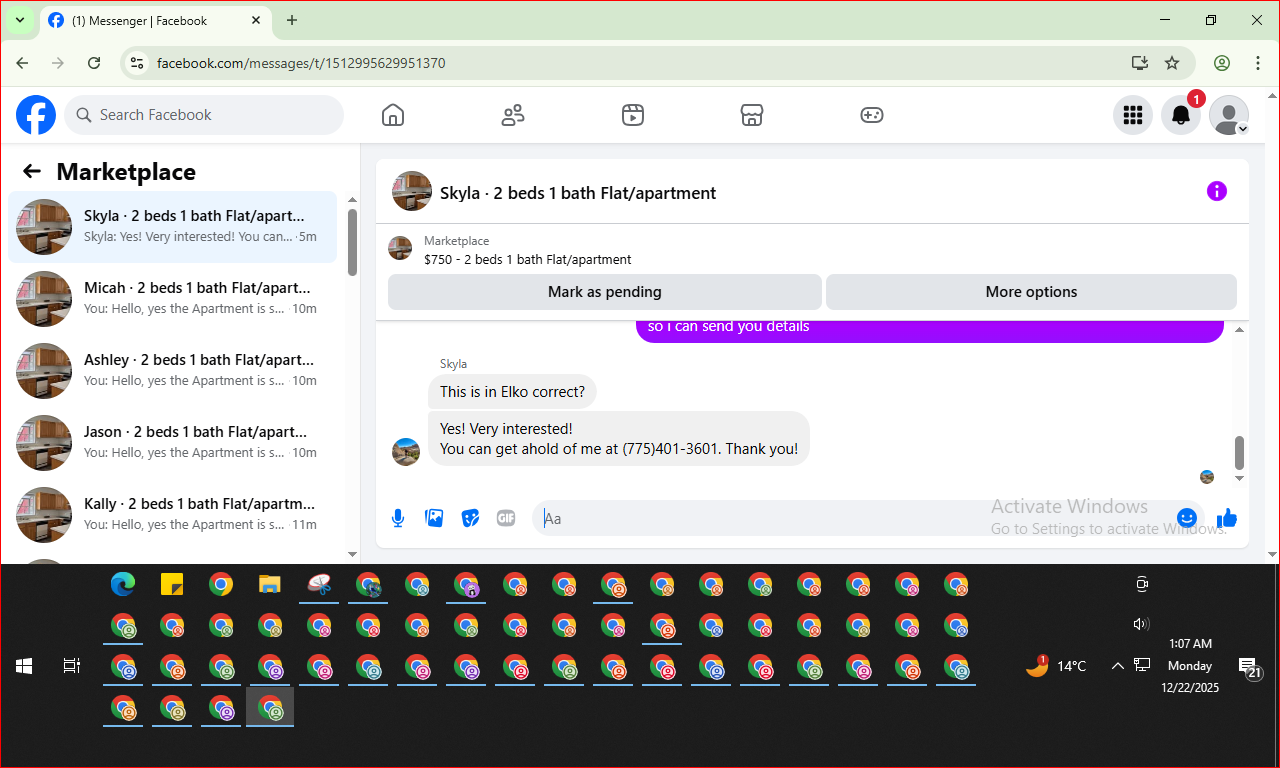Open Microsoft Edge from the taskbar

tap(123, 584)
